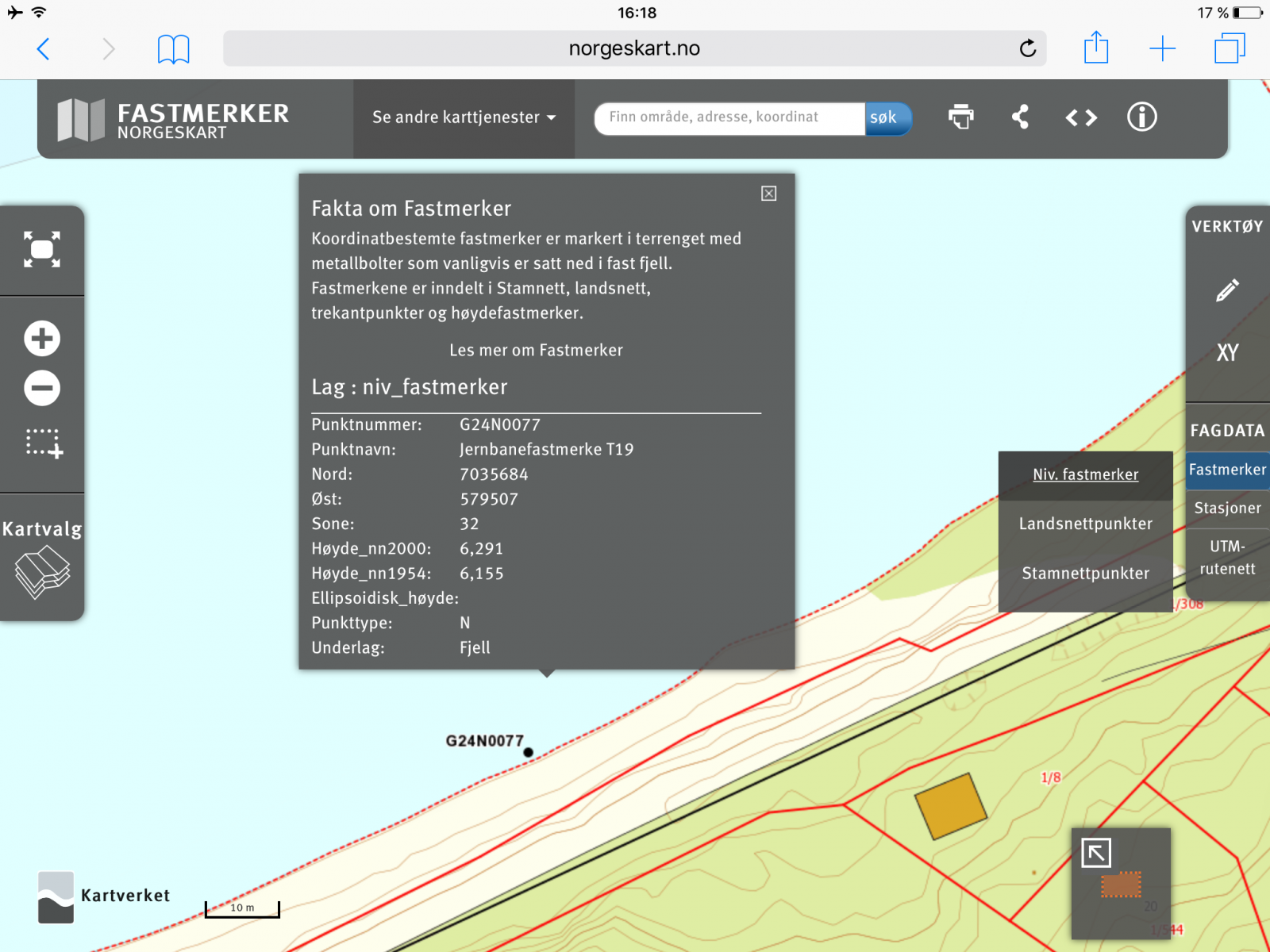This screenshot has height=952, width=1270.
Task: Select the zoom-to-area rectangle tool
Action: pyautogui.click(x=44, y=443)
